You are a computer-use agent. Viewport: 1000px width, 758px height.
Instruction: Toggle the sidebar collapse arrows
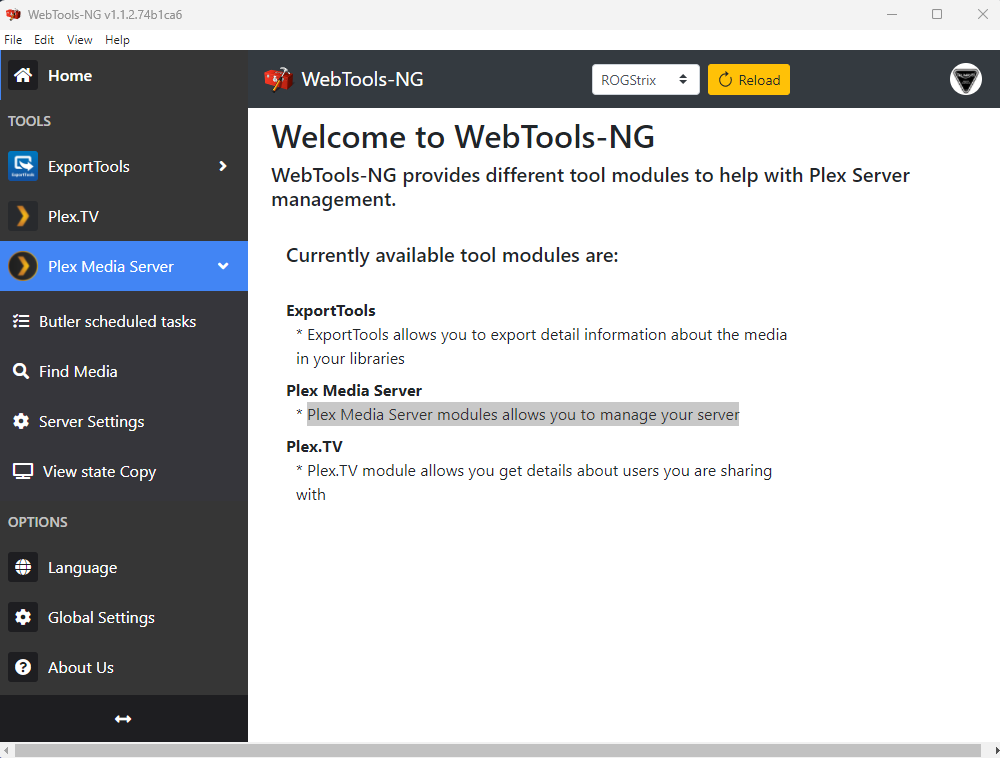pos(124,718)
